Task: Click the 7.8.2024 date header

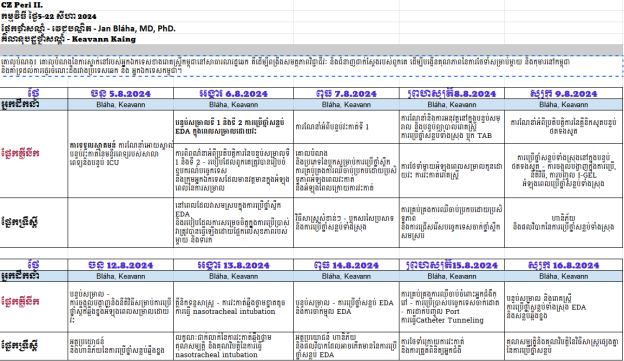Action: point(346,94)
